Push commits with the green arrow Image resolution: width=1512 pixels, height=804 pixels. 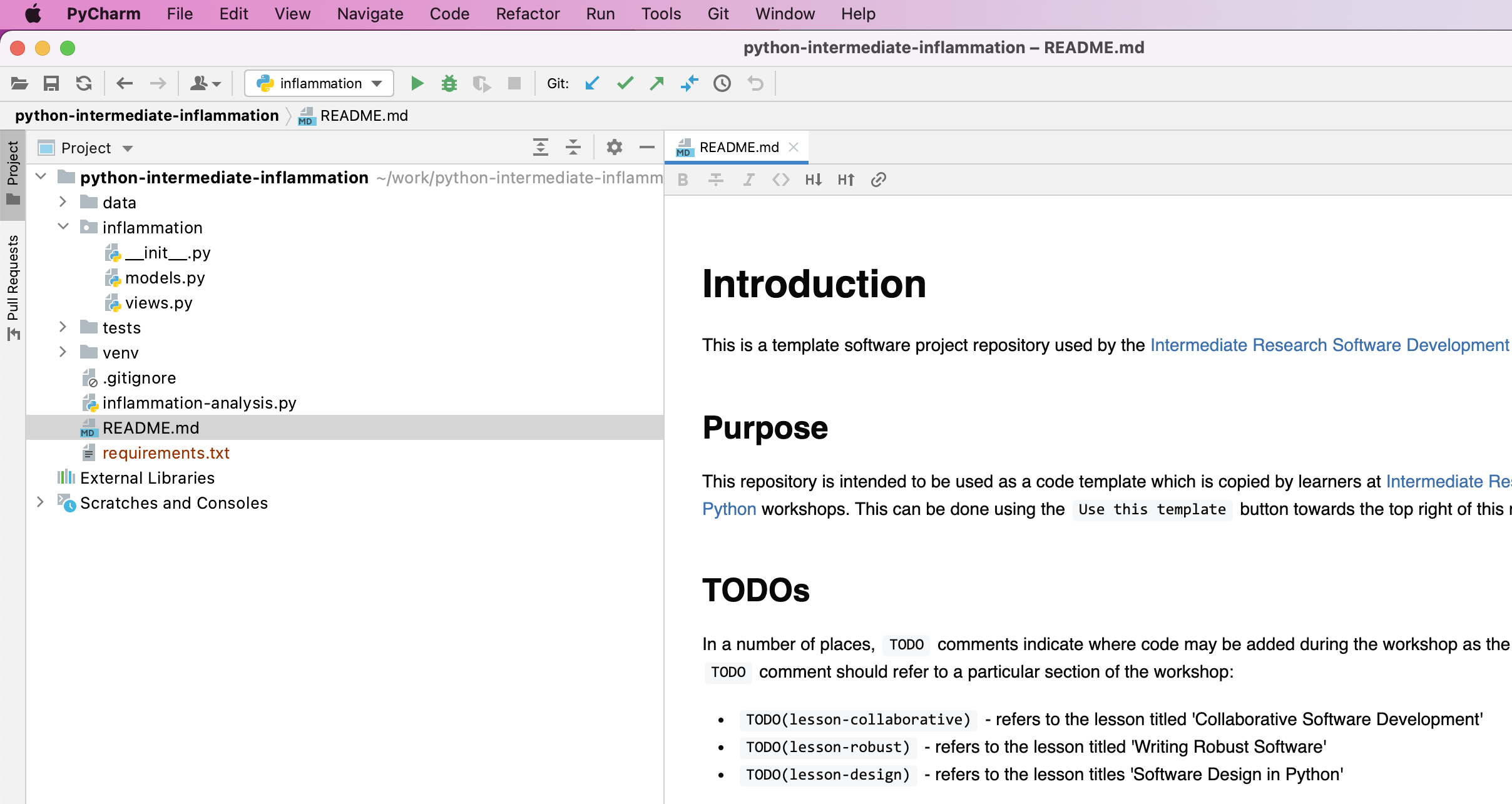[x=656, y=83]
